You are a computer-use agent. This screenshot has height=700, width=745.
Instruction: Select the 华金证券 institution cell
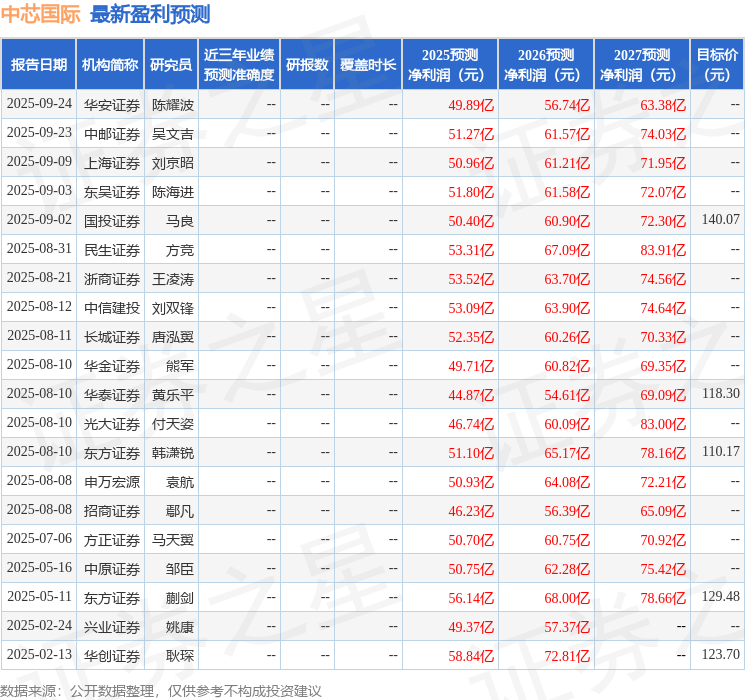coord(112,366)
